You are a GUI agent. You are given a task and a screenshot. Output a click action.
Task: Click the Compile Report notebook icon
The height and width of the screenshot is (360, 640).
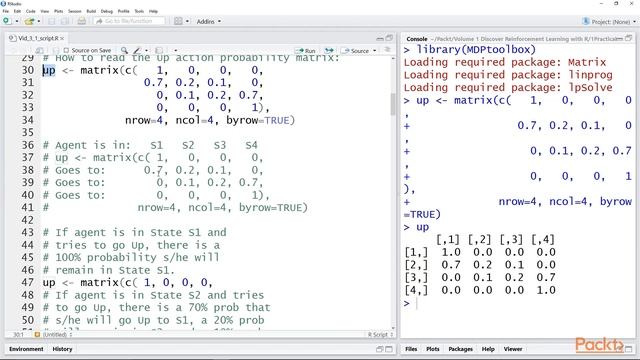point(159,51)
